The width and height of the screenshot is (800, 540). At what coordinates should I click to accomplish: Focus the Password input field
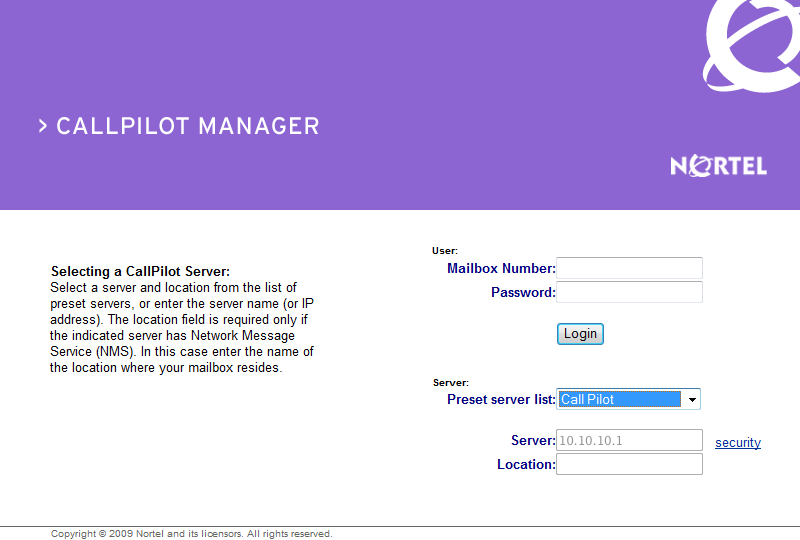click(x=629, y=292)
